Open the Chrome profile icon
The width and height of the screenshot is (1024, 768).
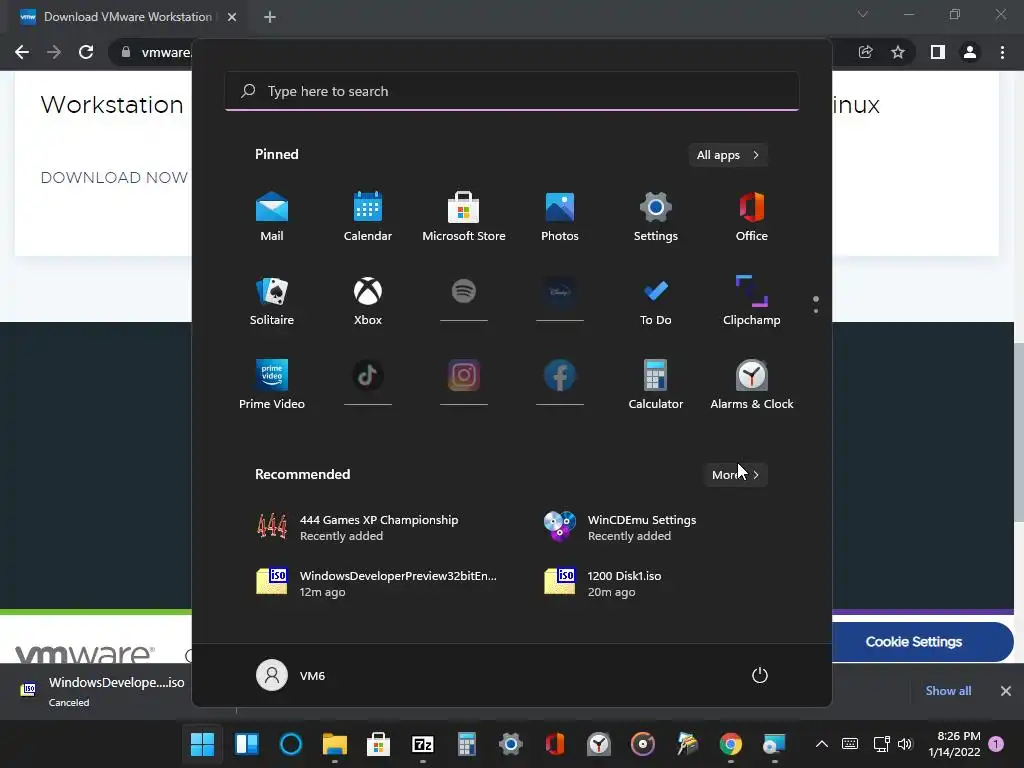coord(970,52)
